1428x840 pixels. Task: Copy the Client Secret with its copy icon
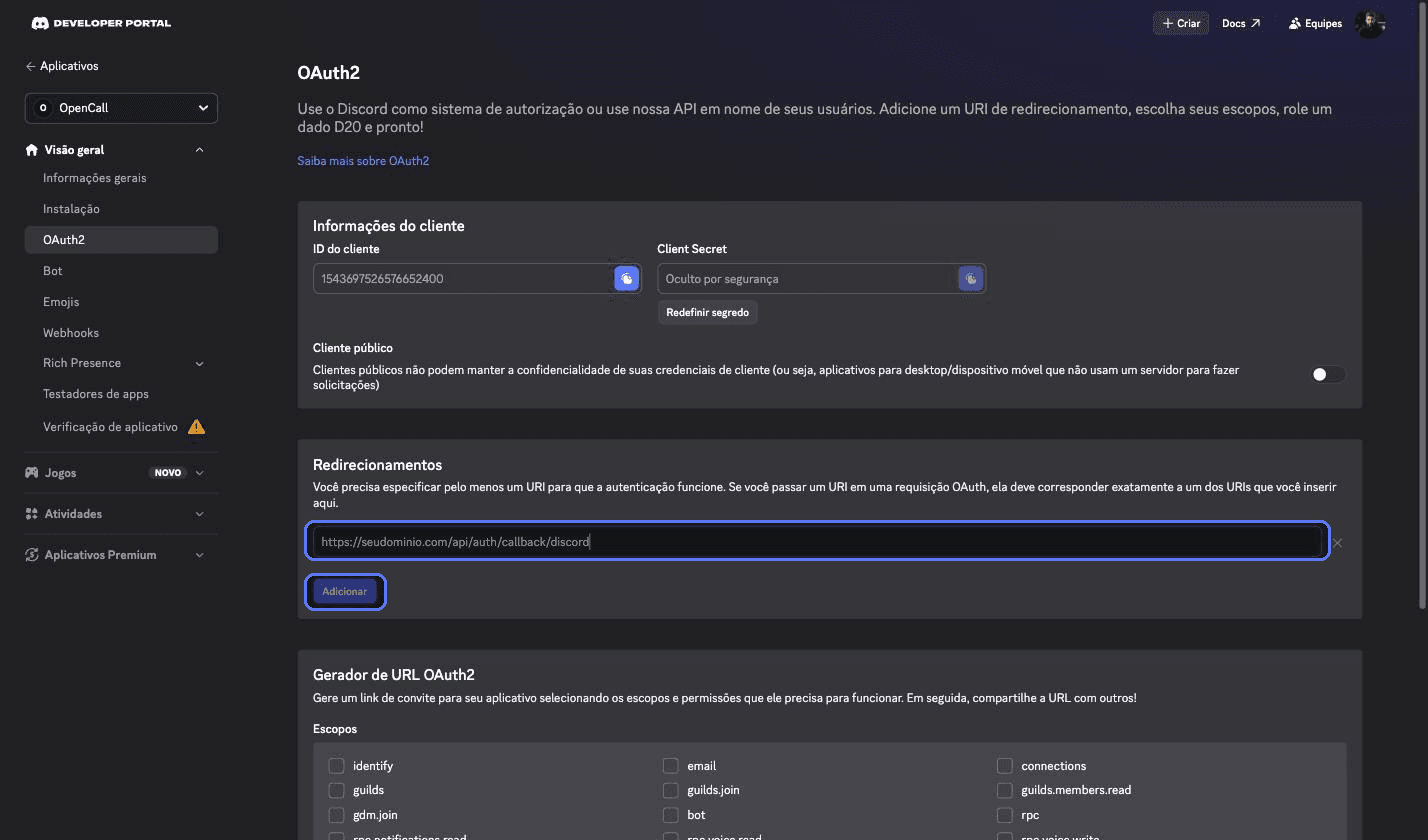click(x=970, y=279)
